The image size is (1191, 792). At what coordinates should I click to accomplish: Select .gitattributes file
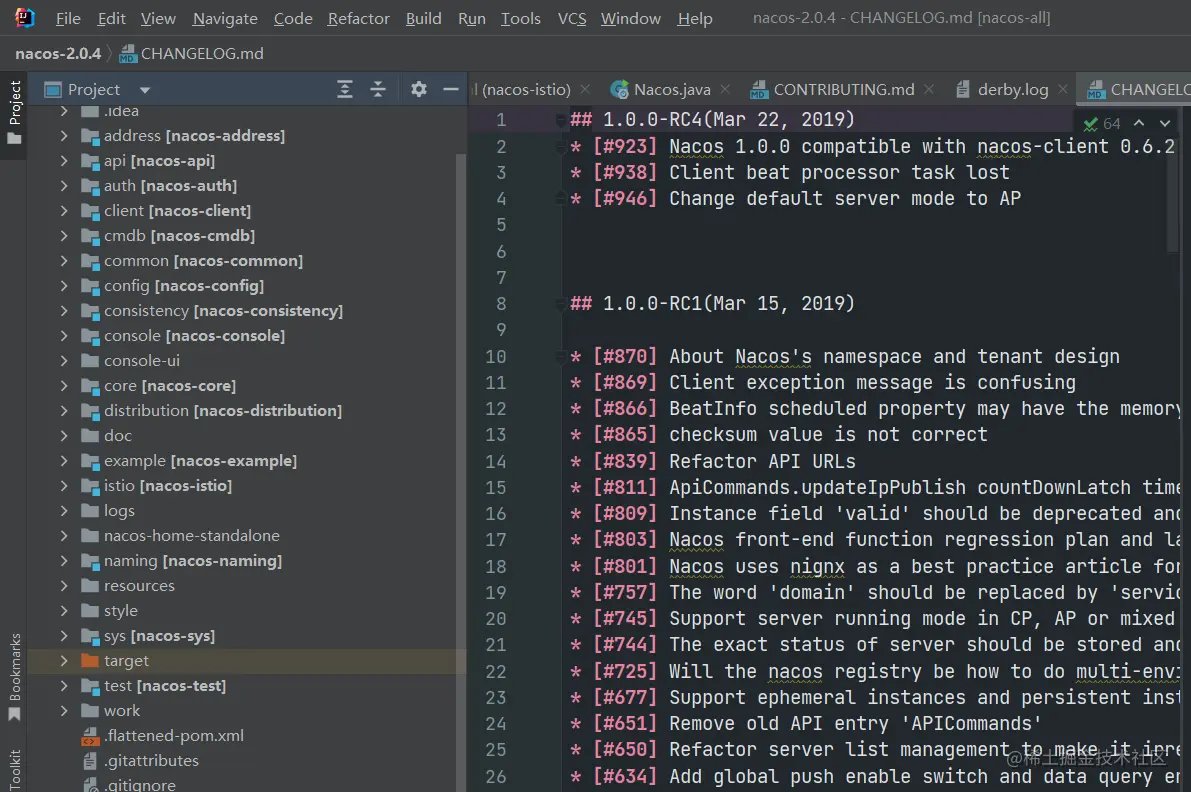point(141,761)
